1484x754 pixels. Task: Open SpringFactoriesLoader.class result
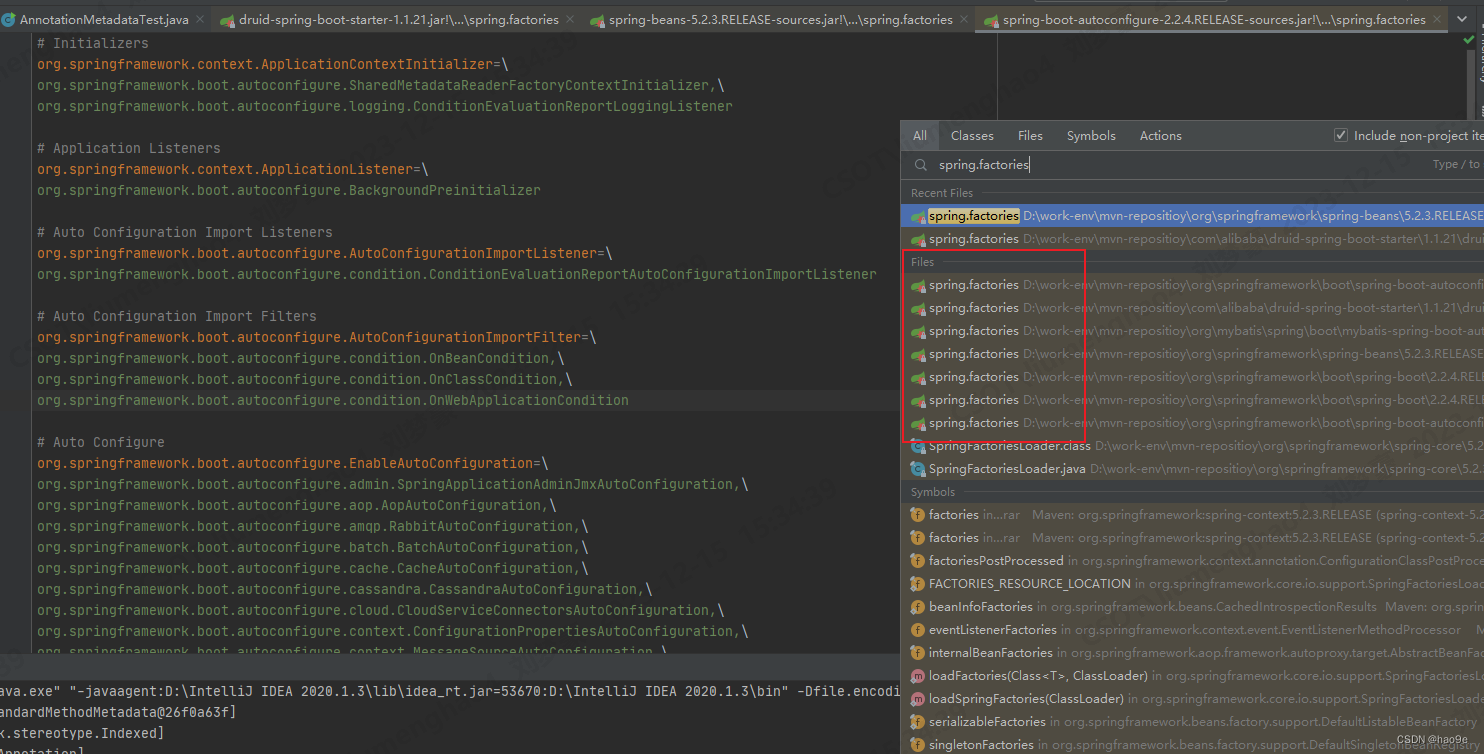coord(1192,446)
